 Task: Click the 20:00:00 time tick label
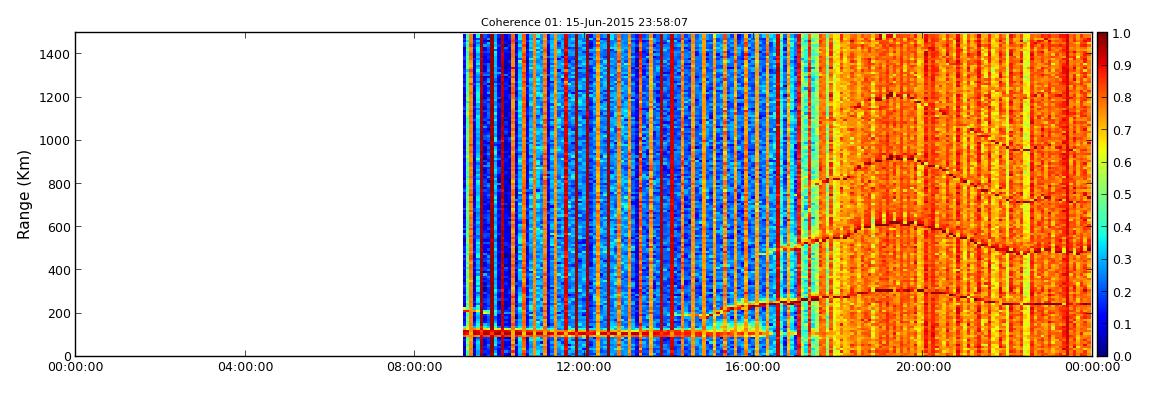pos(923,367)
